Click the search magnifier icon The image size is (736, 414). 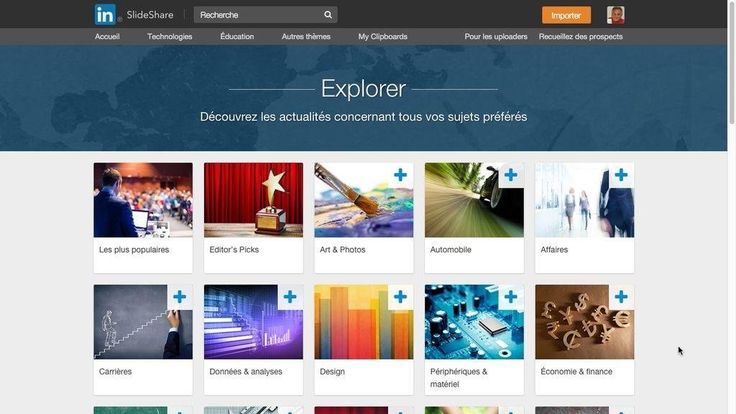pyautogui.click(x=328, y=15)
